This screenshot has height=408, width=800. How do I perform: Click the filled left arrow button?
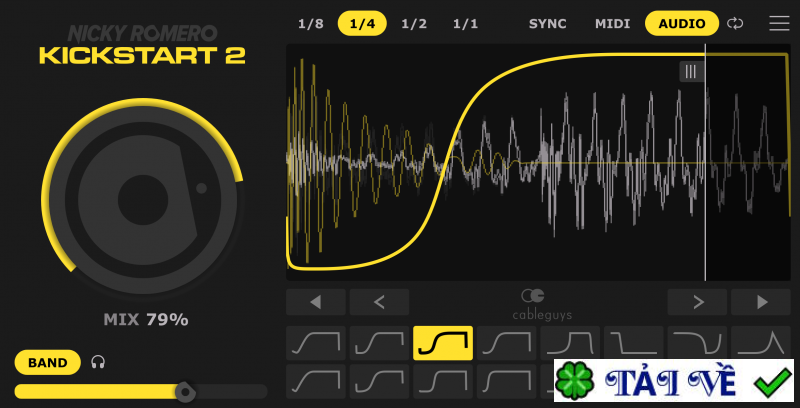click(x=316, y=302)
